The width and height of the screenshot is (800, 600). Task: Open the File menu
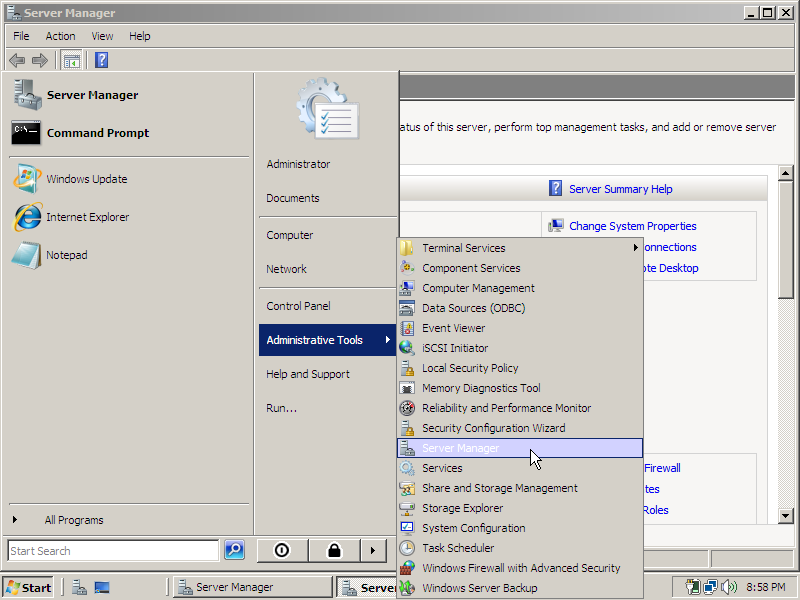tap(21, 36)
